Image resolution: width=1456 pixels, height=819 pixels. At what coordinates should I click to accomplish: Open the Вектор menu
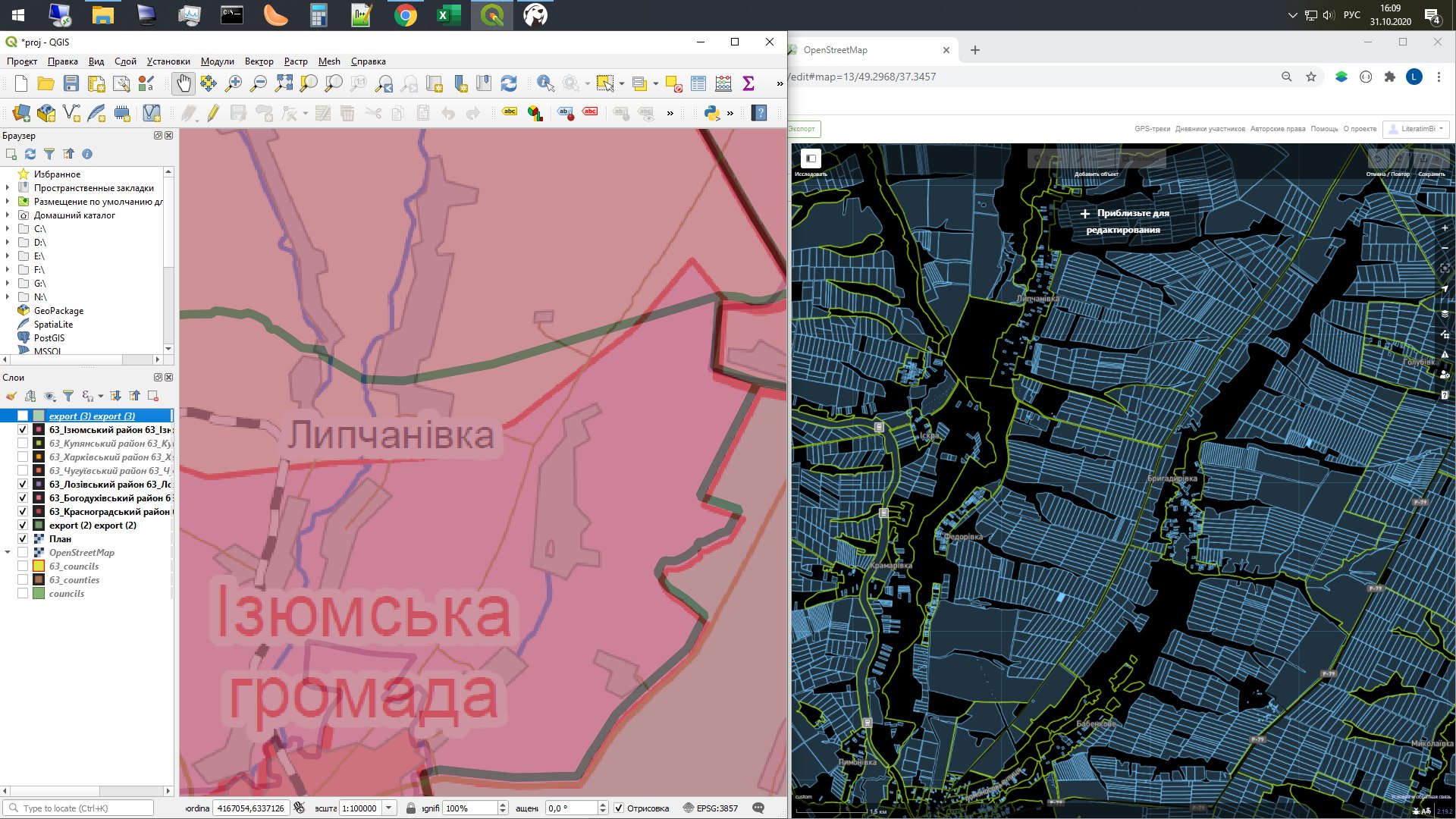259,61
